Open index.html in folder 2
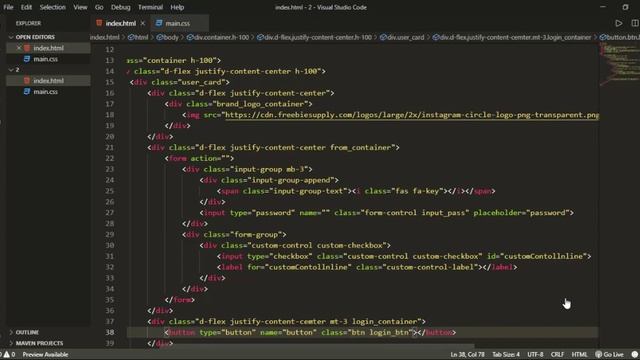Screen dimensions: 640x360 48,80
